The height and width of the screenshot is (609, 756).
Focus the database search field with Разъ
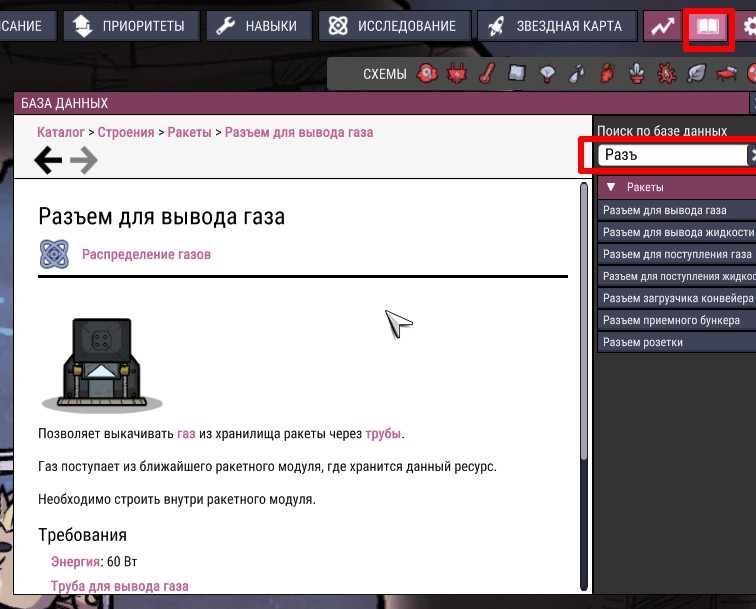coord(672,155)
